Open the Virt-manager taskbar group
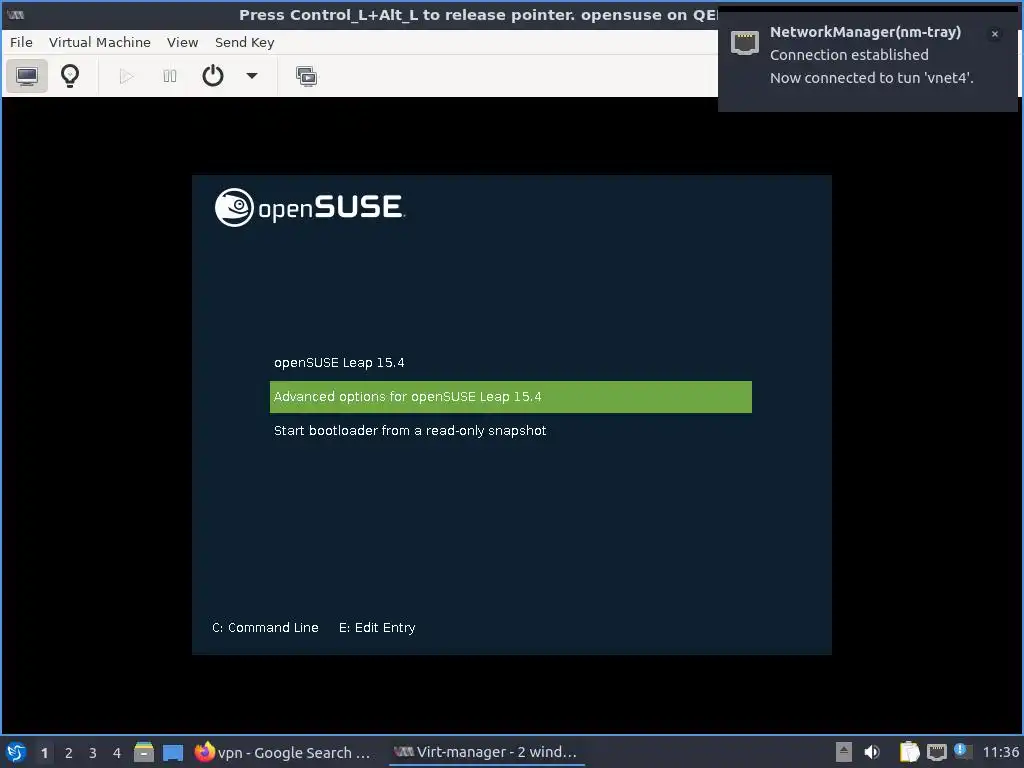Screen dimensions: 1024x768 (x=486, y=752)
